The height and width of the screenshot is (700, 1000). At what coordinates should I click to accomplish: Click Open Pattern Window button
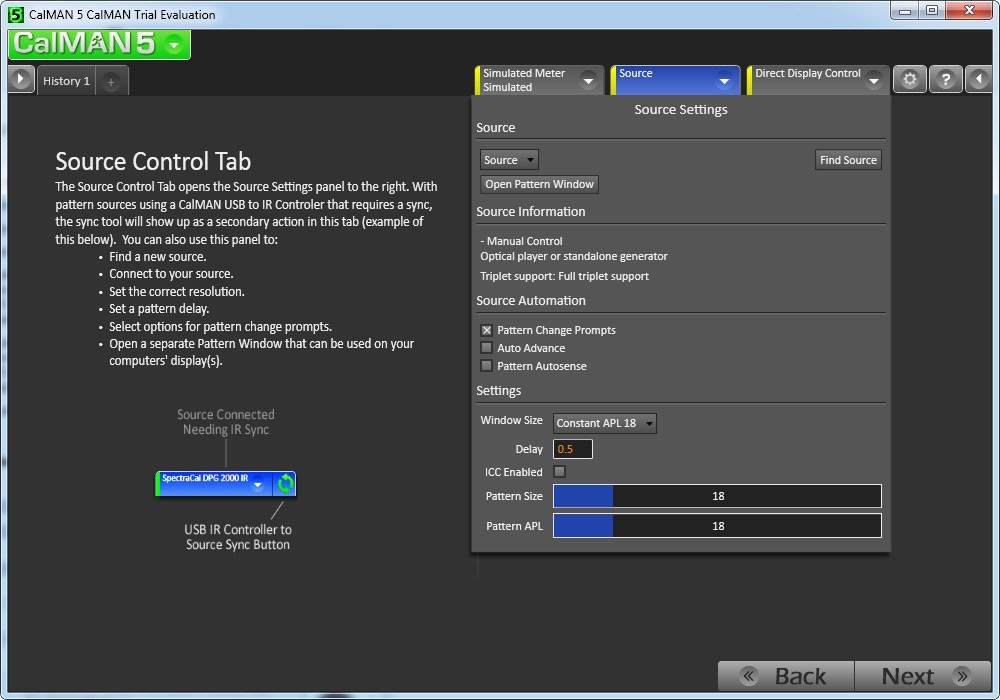[x=539, y=184]
